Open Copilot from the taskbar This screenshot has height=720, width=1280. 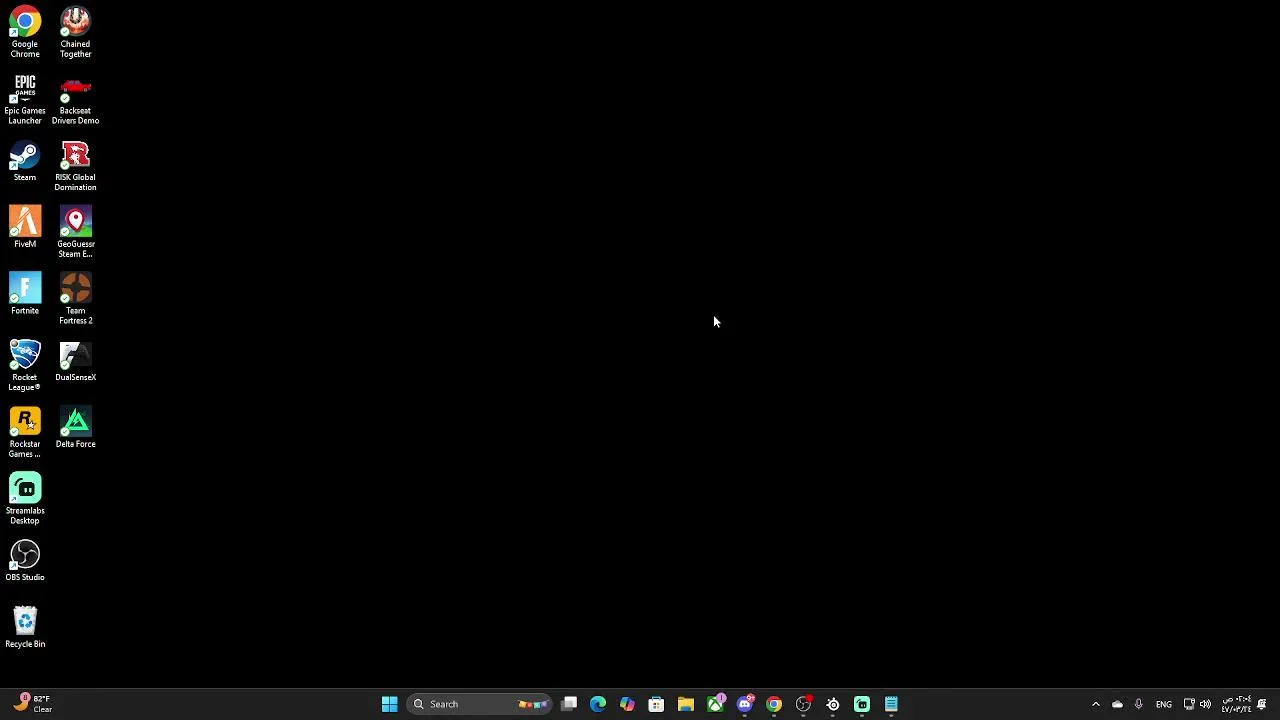pyautogui.click(x=627, y=704)
